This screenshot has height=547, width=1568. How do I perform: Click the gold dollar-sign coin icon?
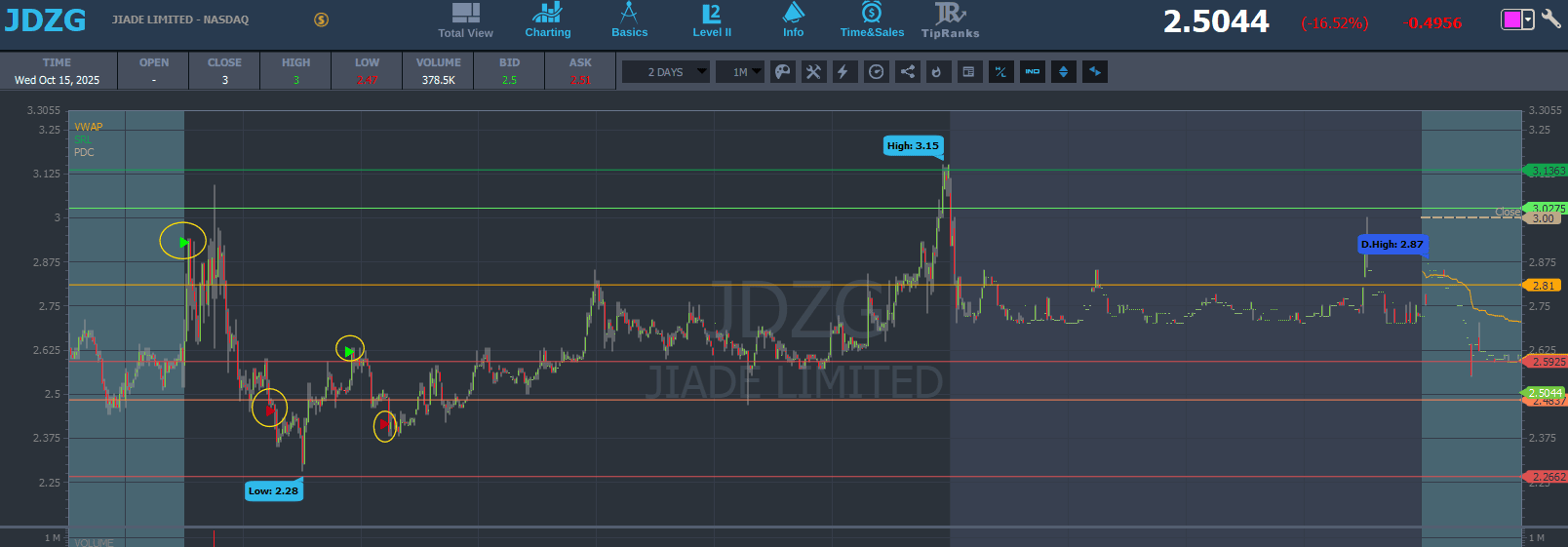click(321, 20)
